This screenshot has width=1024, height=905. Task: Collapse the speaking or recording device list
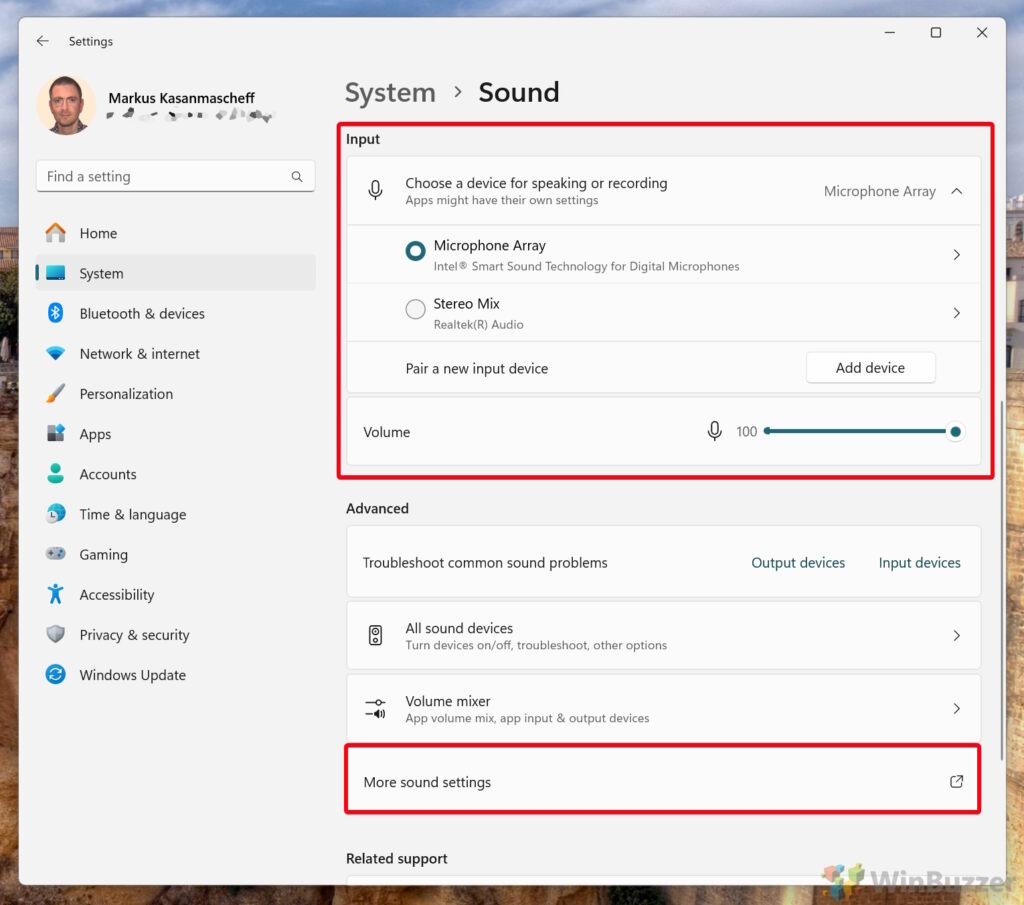955,191
